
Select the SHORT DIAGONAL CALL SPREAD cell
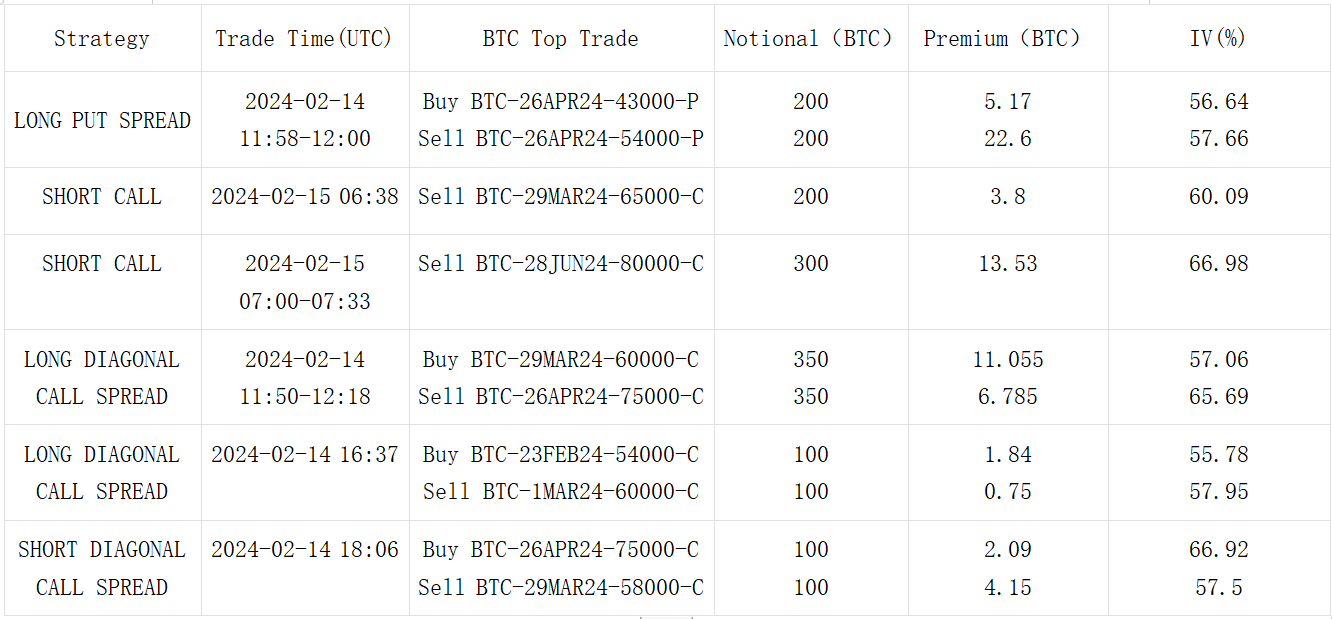102,568
